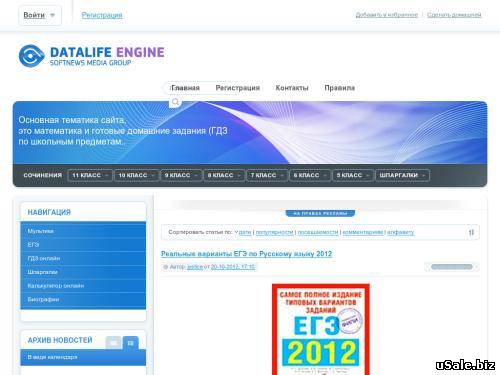Sort articles by популярности link
500x375 pixels.
[274, 232]
